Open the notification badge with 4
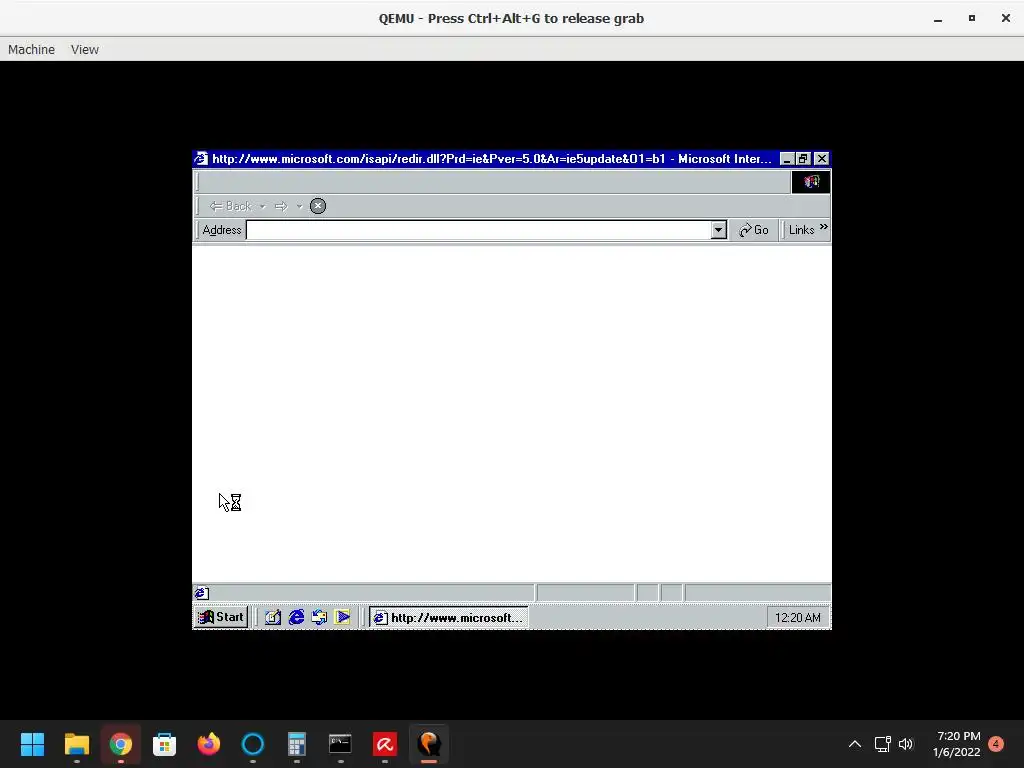The image size is (1024, 768). click(996, 744)
